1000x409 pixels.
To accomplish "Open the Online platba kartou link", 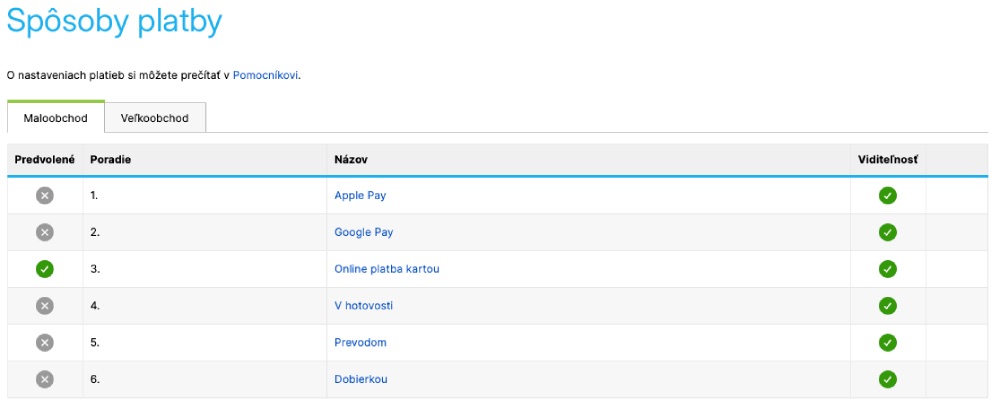I will tap(387, 269).
